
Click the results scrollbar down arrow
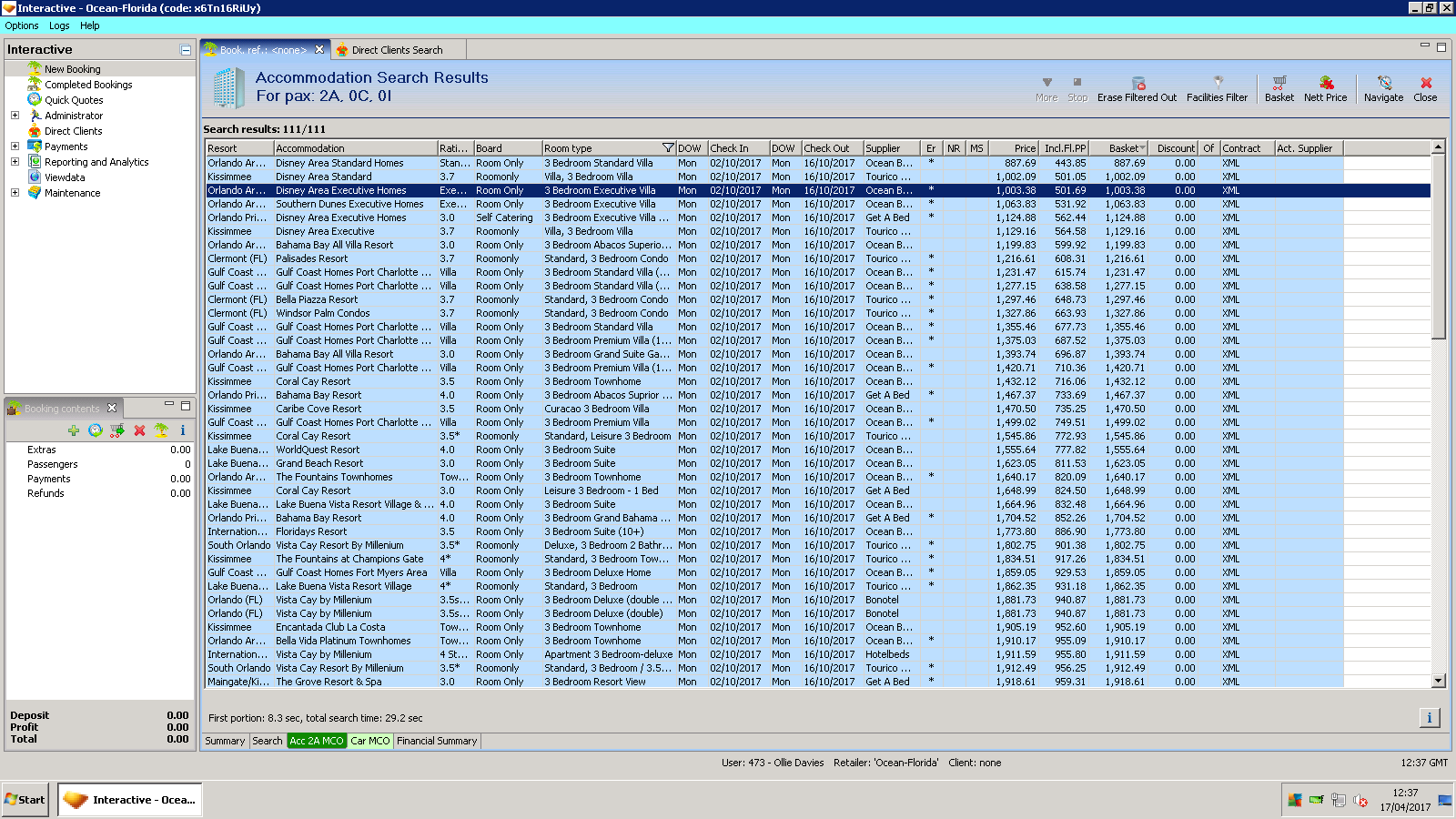pos(1439,681)
